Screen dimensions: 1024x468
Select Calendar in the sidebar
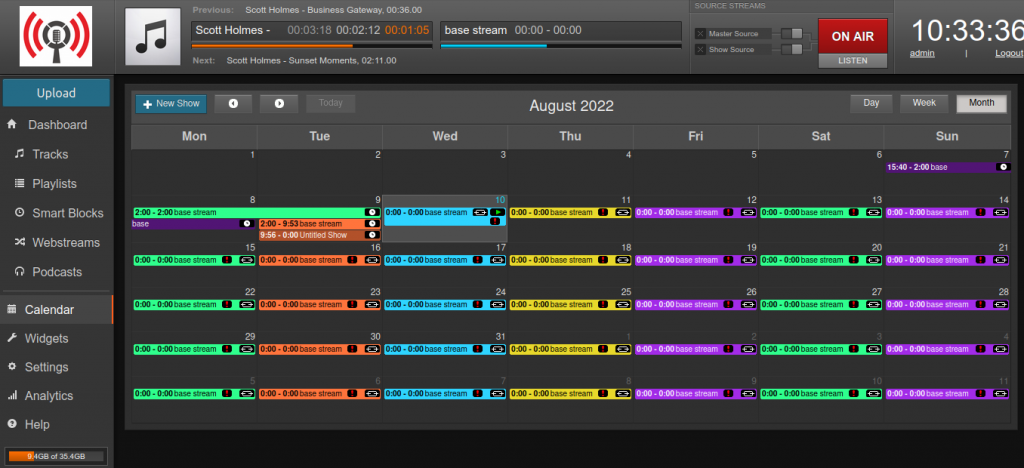click(x=57, y=309)
